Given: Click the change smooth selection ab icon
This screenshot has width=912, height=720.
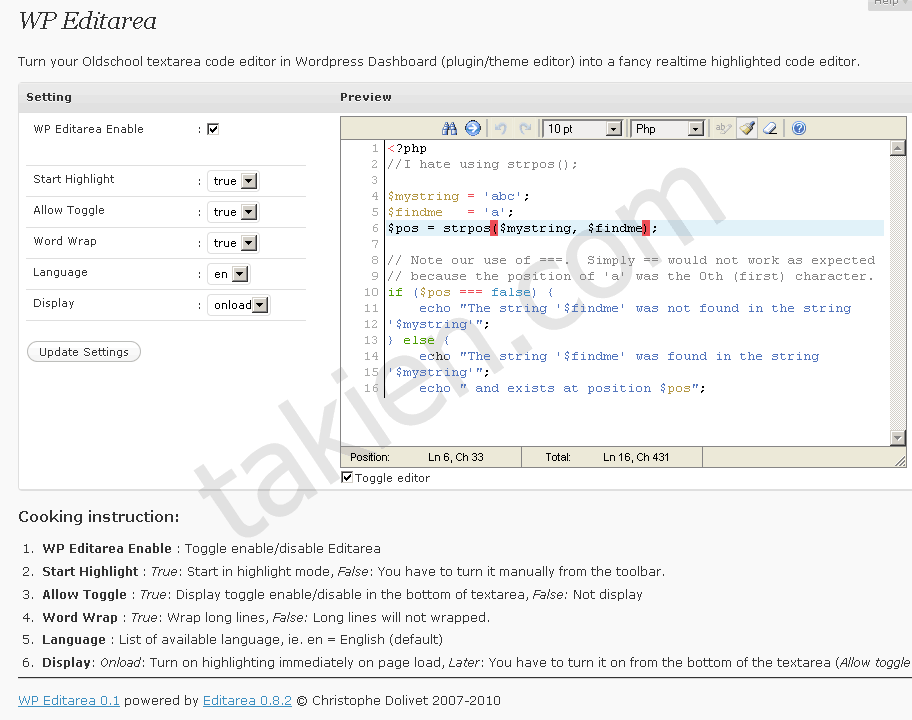Looking at the screenshot, I should pyautogui.click(x=723, y=129).
